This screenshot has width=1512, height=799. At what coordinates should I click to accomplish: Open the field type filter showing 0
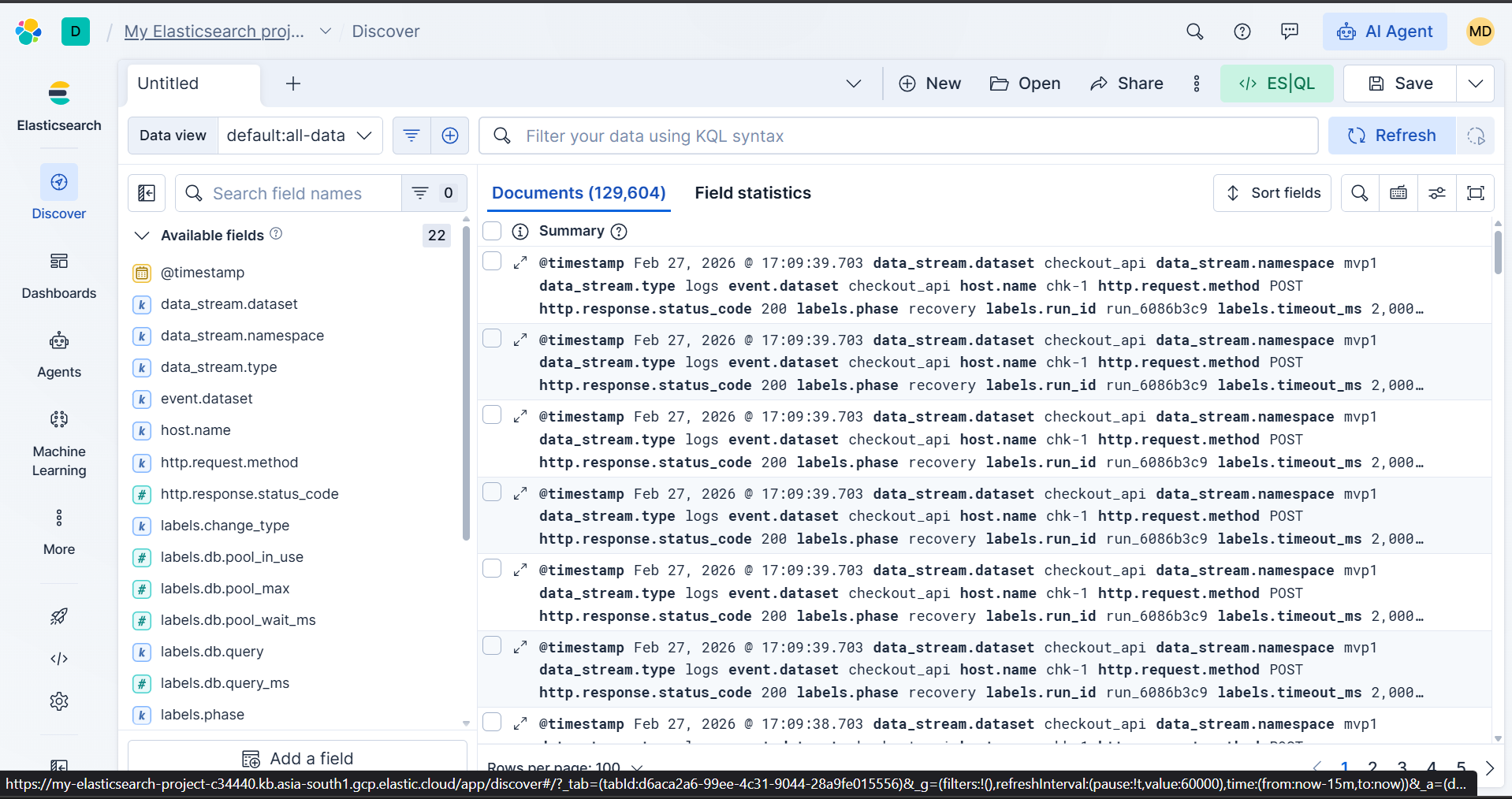[434, 193]
